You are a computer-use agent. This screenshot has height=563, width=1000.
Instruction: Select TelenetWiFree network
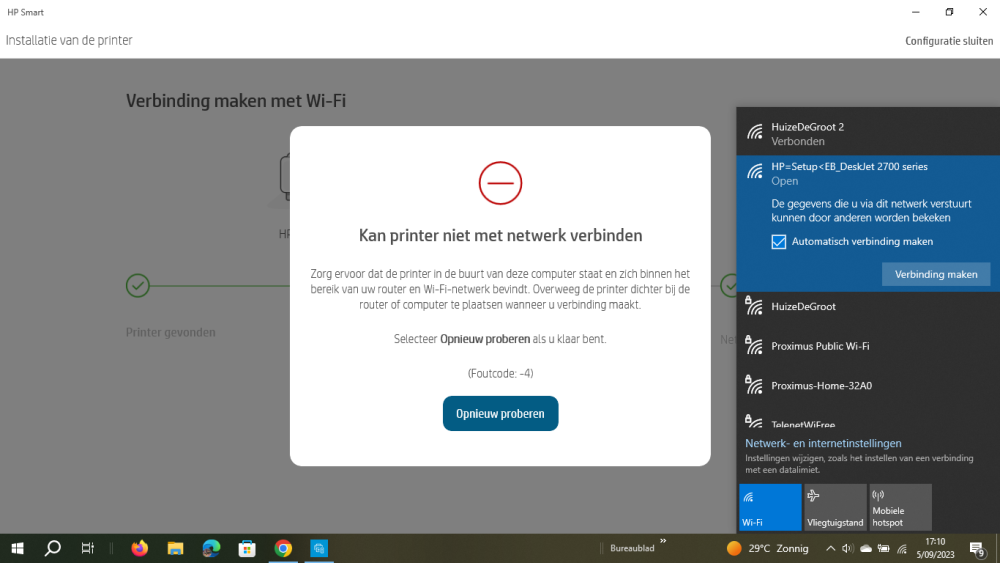[868, 421]
